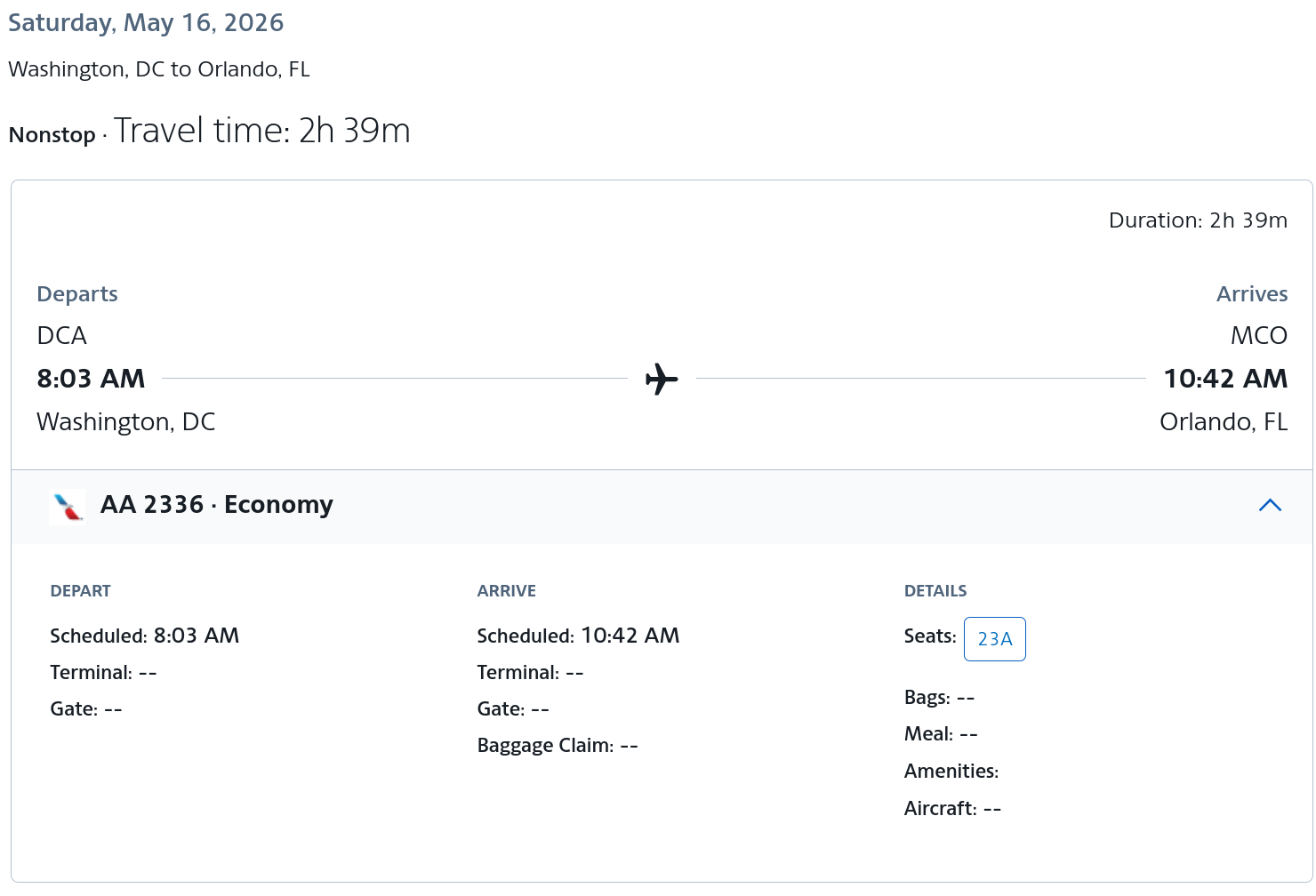Image resolution: width=1316 pixels, height=896 pixels.
Task: Click the Travel time: 2h 39m text
Action: (x=261, y=131)
